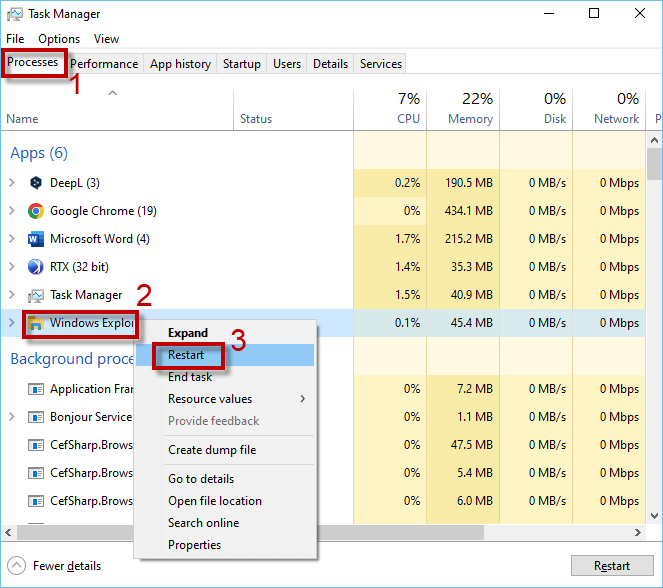Viewport: 663px width, 588px height.
Task: Click the RTX (32 bit) icon
Action: tap(36, 267)
